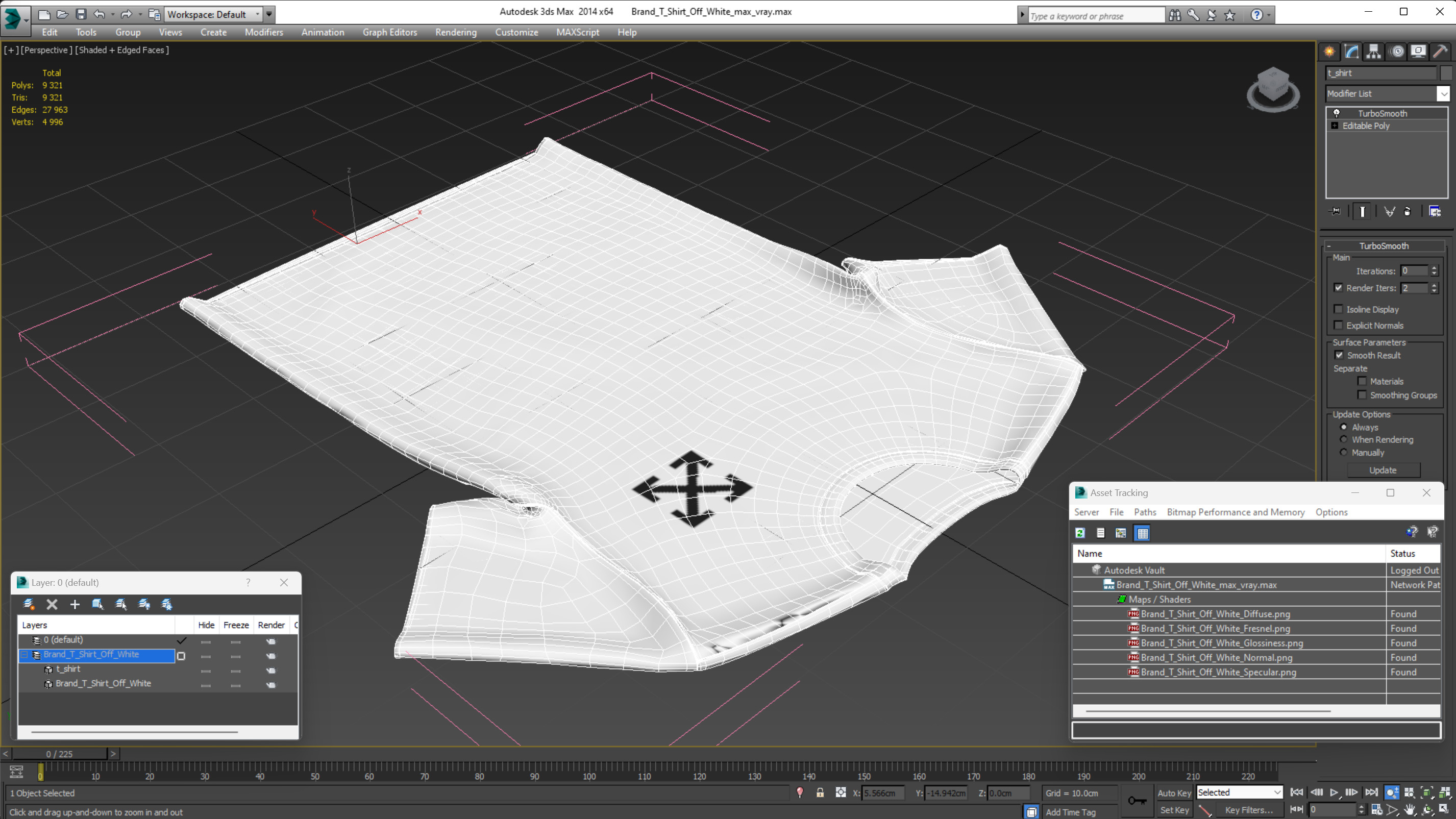Switch Asset Tracking to table view

1142,533
